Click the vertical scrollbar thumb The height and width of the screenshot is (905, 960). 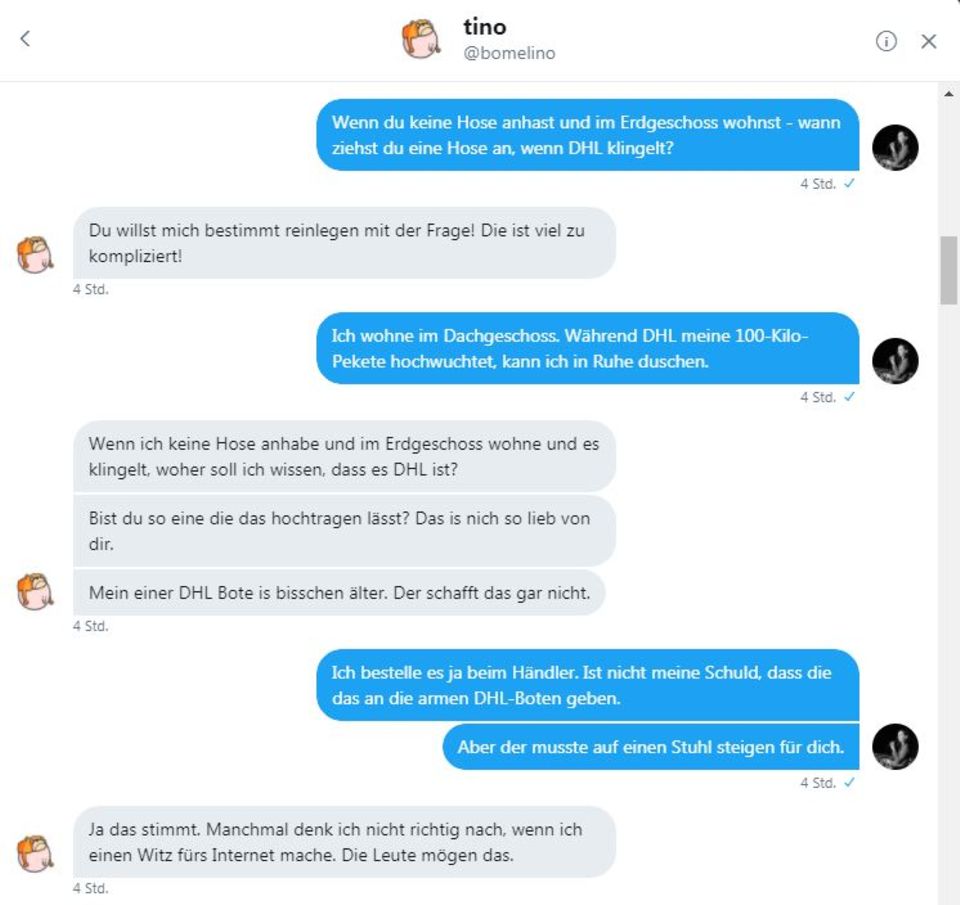948,270
